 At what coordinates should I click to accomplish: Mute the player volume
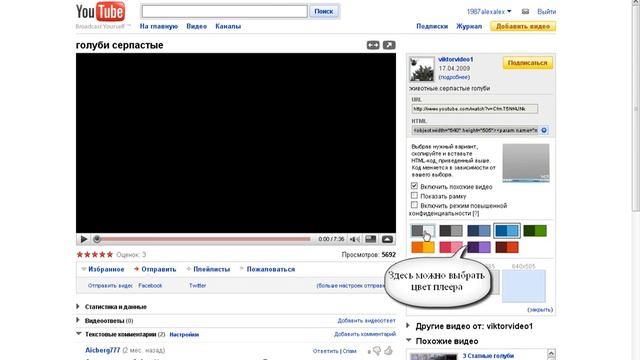pos(355,239)
